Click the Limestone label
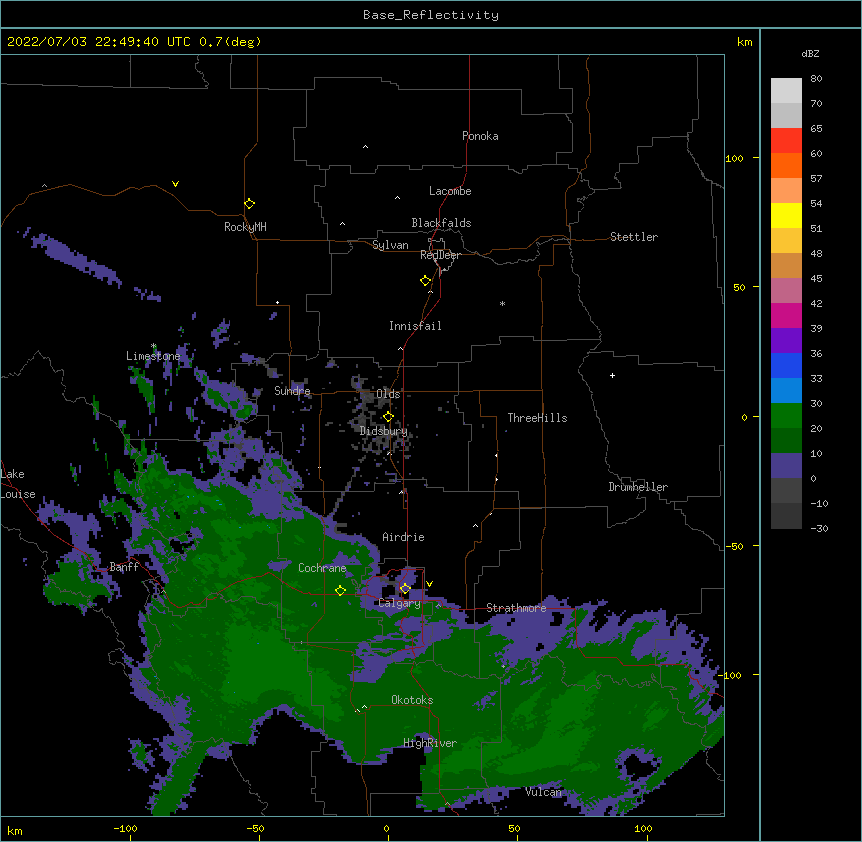This screenshot has width=862, height=842. click(x=153, y=356)
